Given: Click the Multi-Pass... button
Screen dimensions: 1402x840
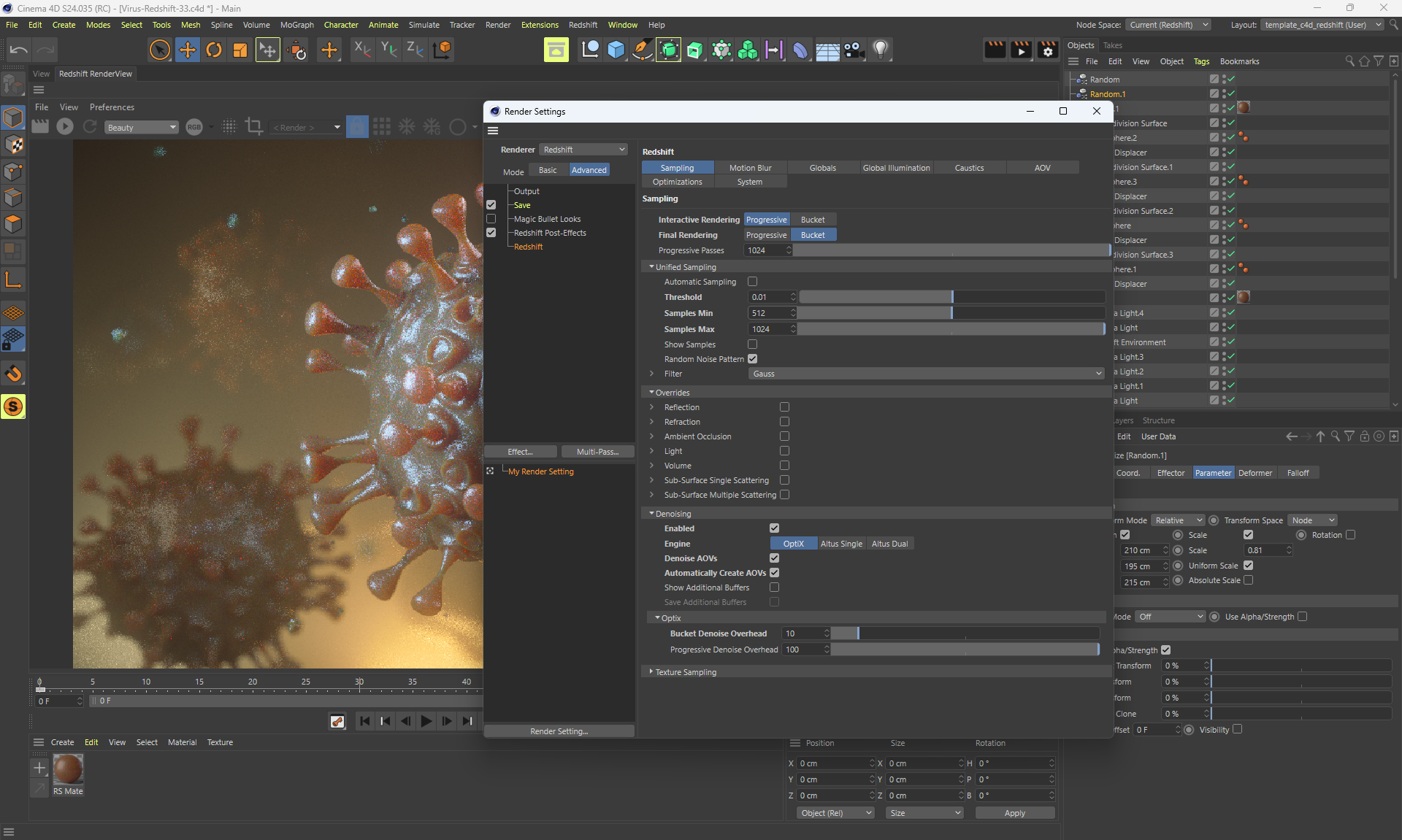Looking at the screenshot, I should (x=597, y=452).
